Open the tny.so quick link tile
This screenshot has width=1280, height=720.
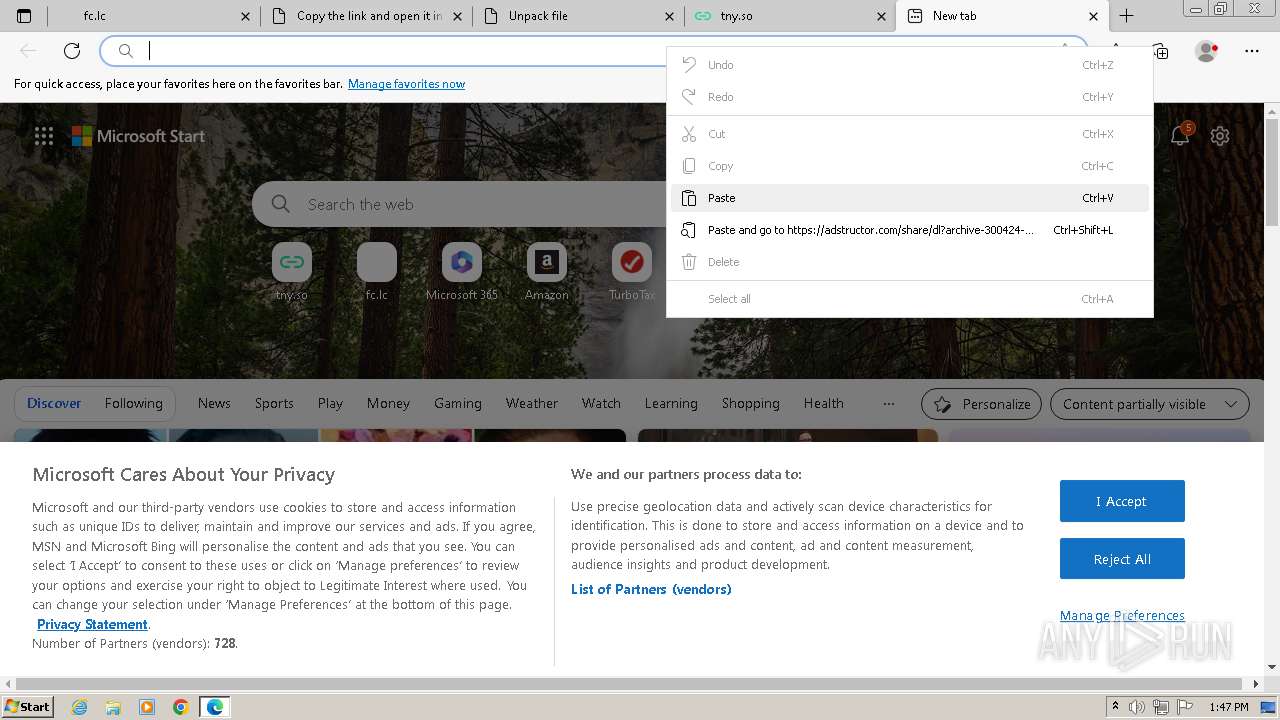tap(292, 272)
